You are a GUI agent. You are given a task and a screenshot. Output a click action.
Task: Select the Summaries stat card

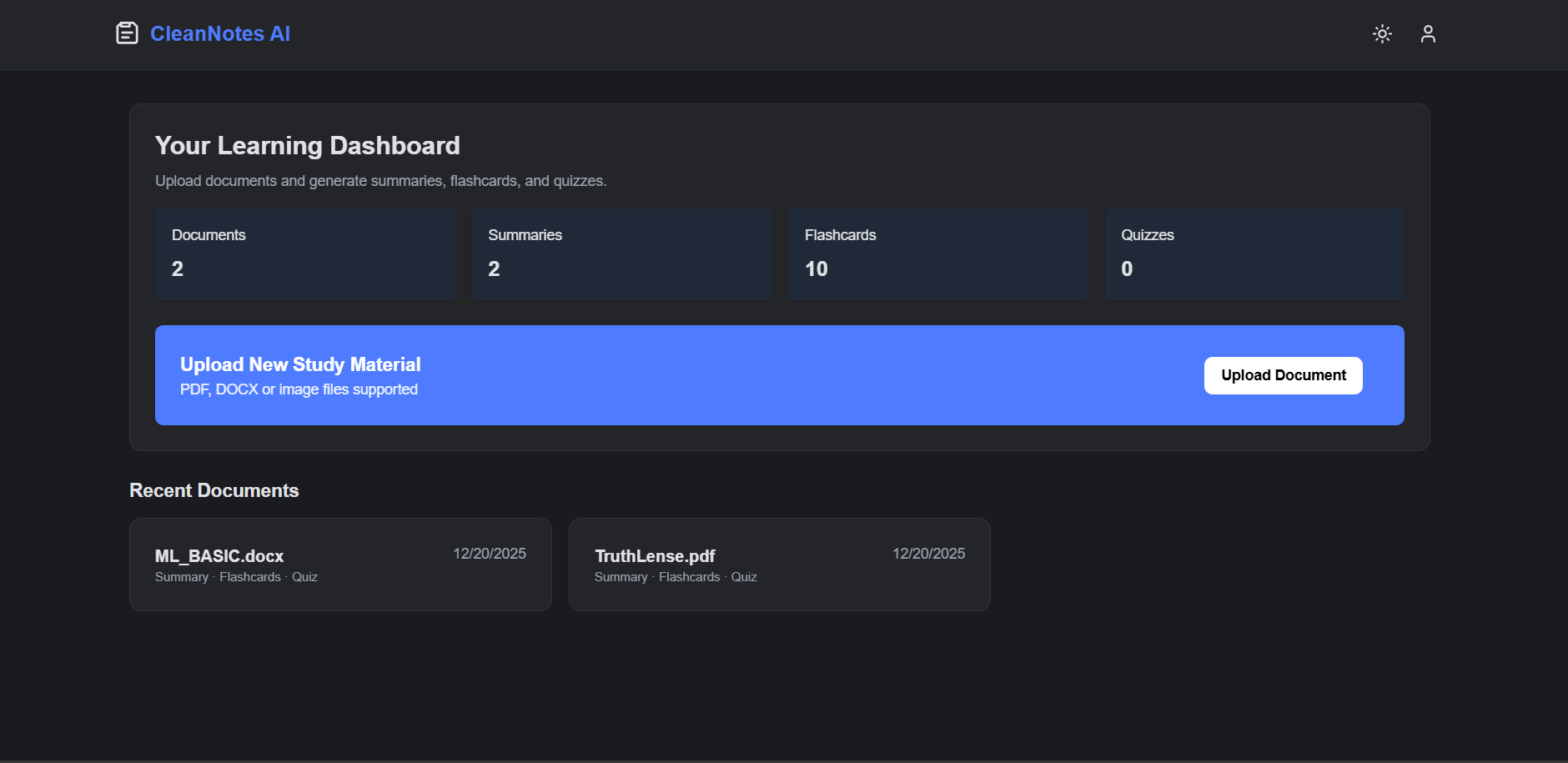pyautogui.click(x=621, y=253)
